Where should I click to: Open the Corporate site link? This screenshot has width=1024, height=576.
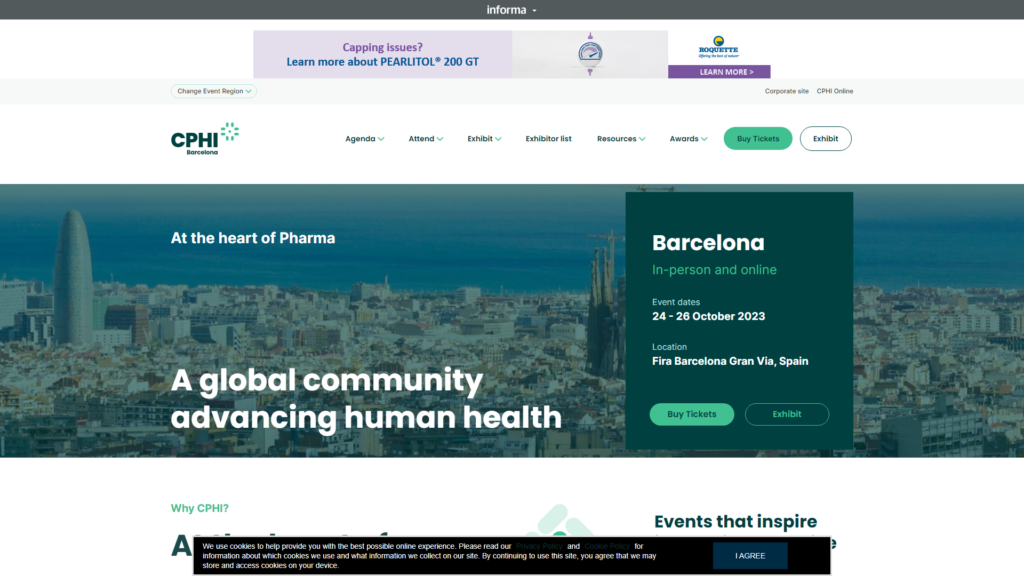[786, 91]
